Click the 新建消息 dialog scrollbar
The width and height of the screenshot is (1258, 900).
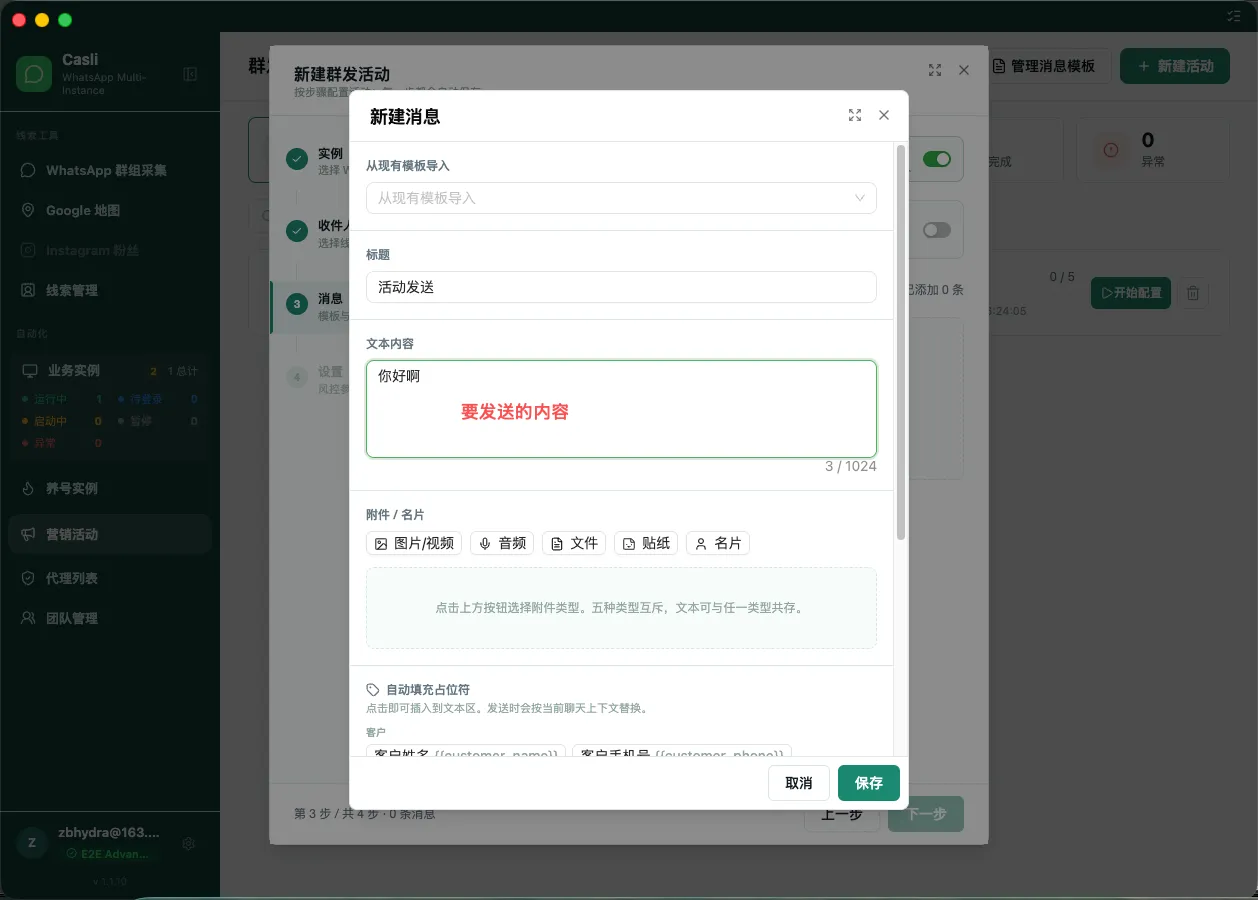(901, 343)
